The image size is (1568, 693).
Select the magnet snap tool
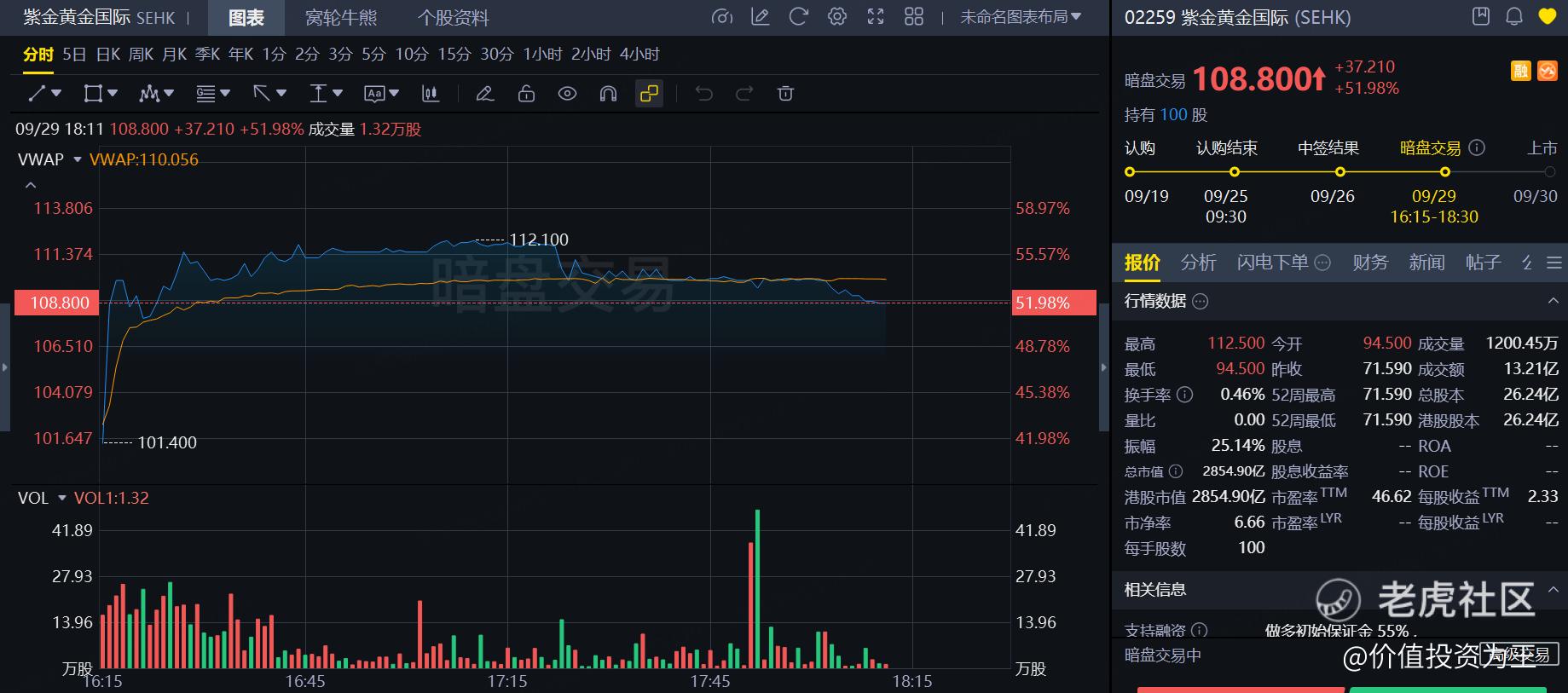click(608, 94)
